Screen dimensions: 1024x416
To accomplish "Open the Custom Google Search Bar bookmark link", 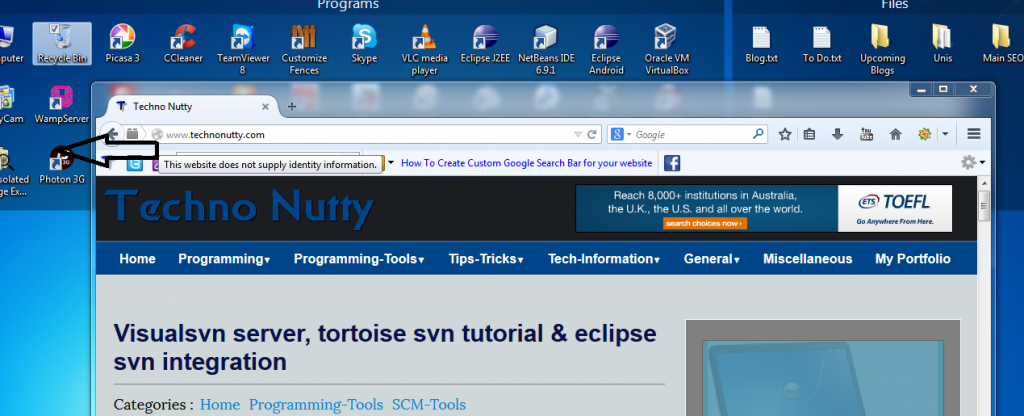I will 526,163.
